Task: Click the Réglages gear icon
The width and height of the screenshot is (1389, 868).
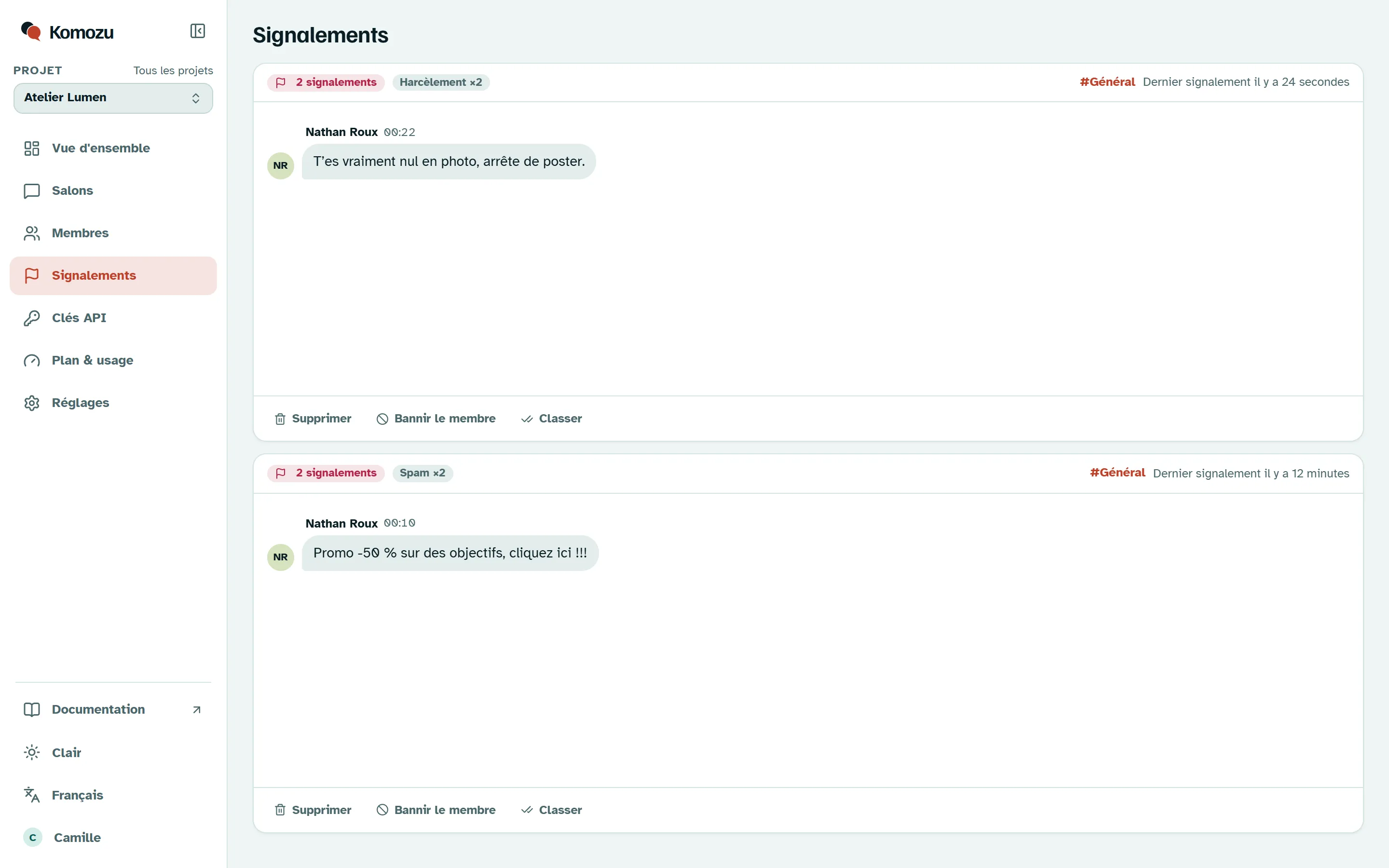Action: point(31,403)
